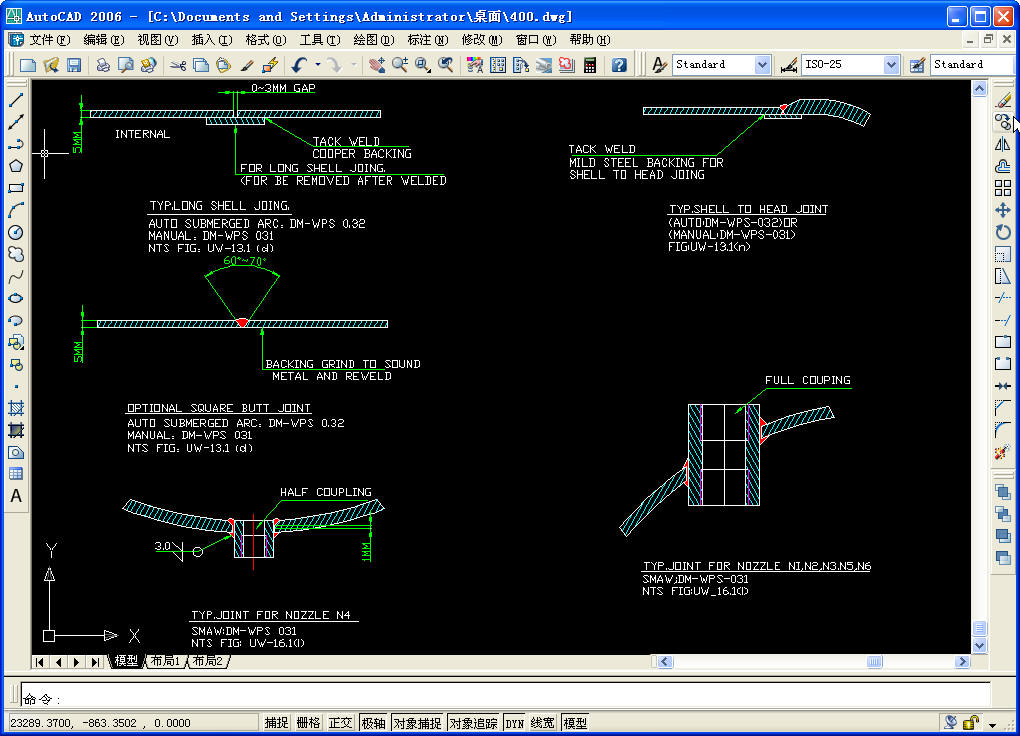
Task: Toggle 对象追踪 object snap tracking
Action: (x=473, y=723)
